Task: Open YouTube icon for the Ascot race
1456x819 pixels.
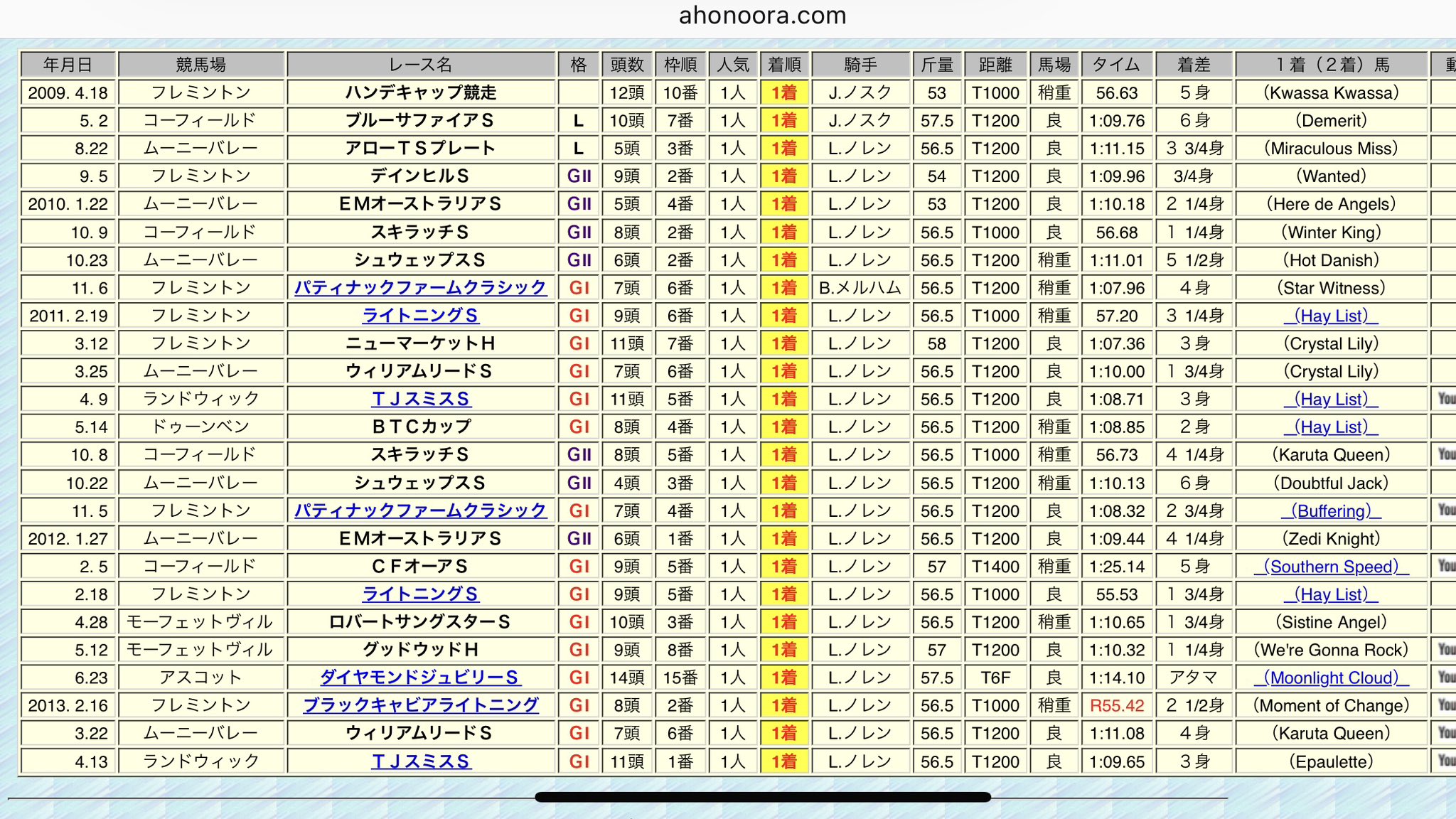Action: click(1446, 678)
